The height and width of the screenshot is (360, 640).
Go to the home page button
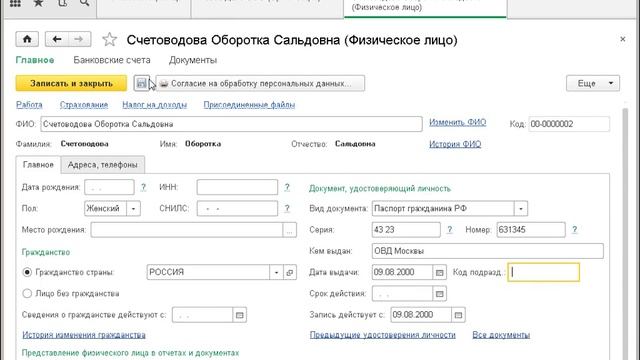pyautogui.click(x=27, y=39)
